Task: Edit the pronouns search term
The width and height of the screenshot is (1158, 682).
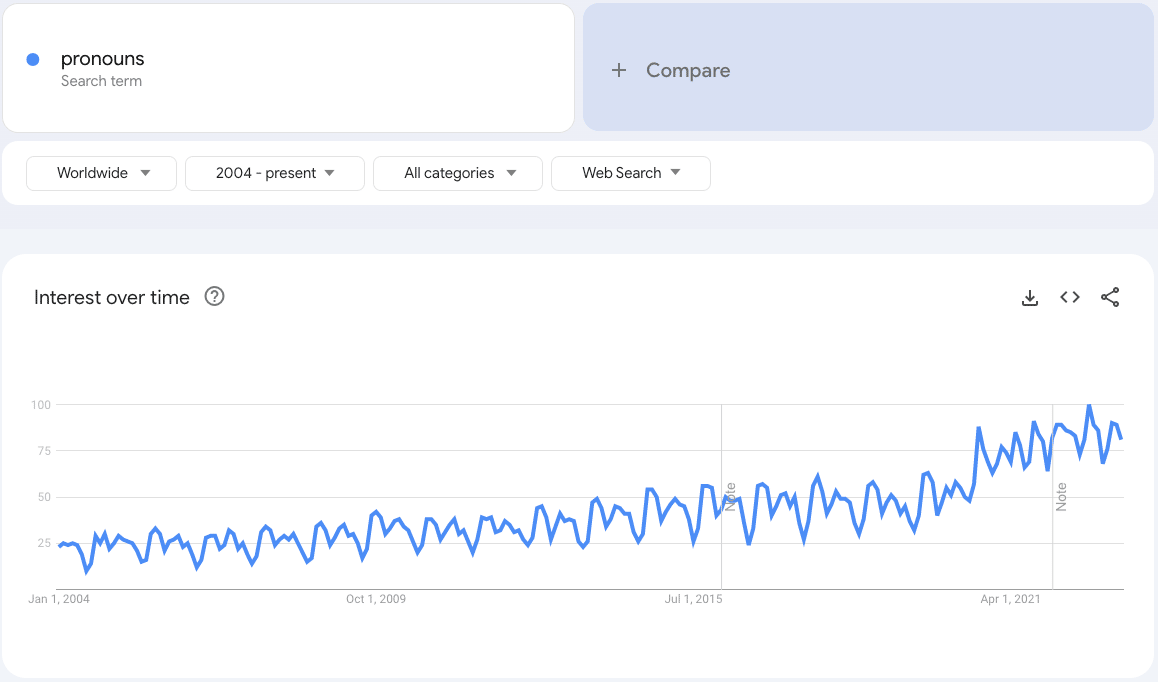Action: pyautogui.click(x=103, y=60)
